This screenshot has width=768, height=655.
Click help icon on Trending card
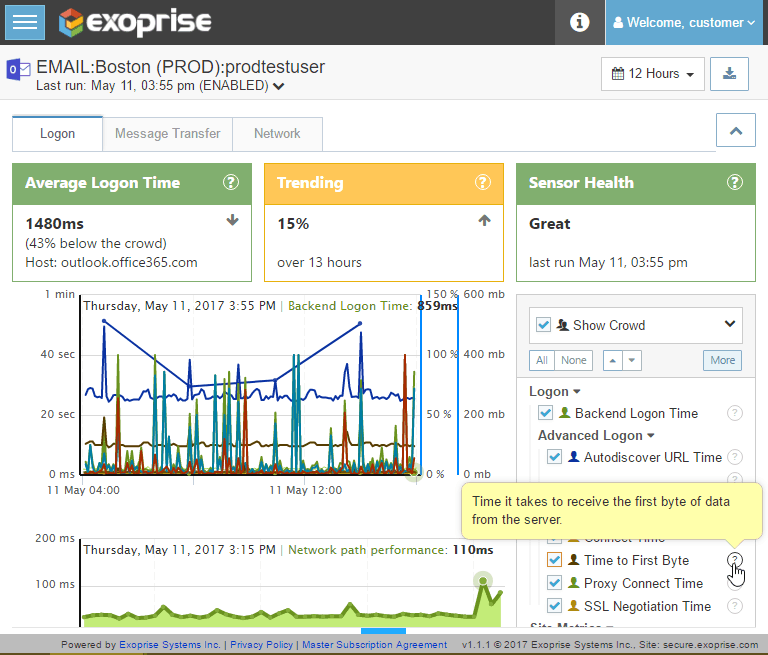(483, 182)
